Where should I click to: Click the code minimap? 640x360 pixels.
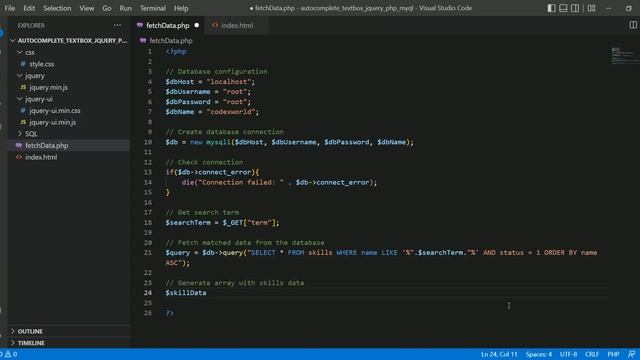pos(624,56)
